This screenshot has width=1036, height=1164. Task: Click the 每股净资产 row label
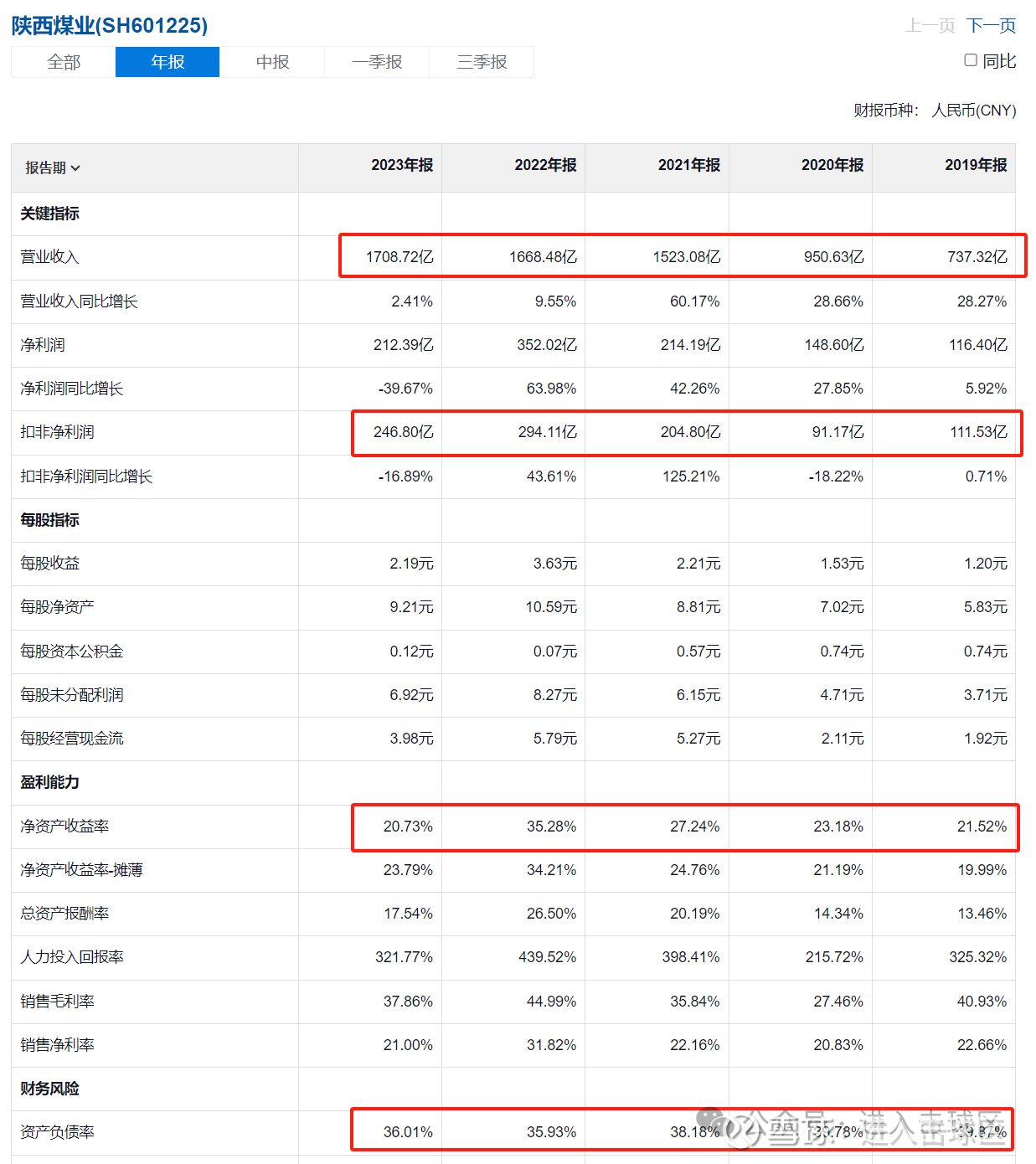tap(57, 607)
